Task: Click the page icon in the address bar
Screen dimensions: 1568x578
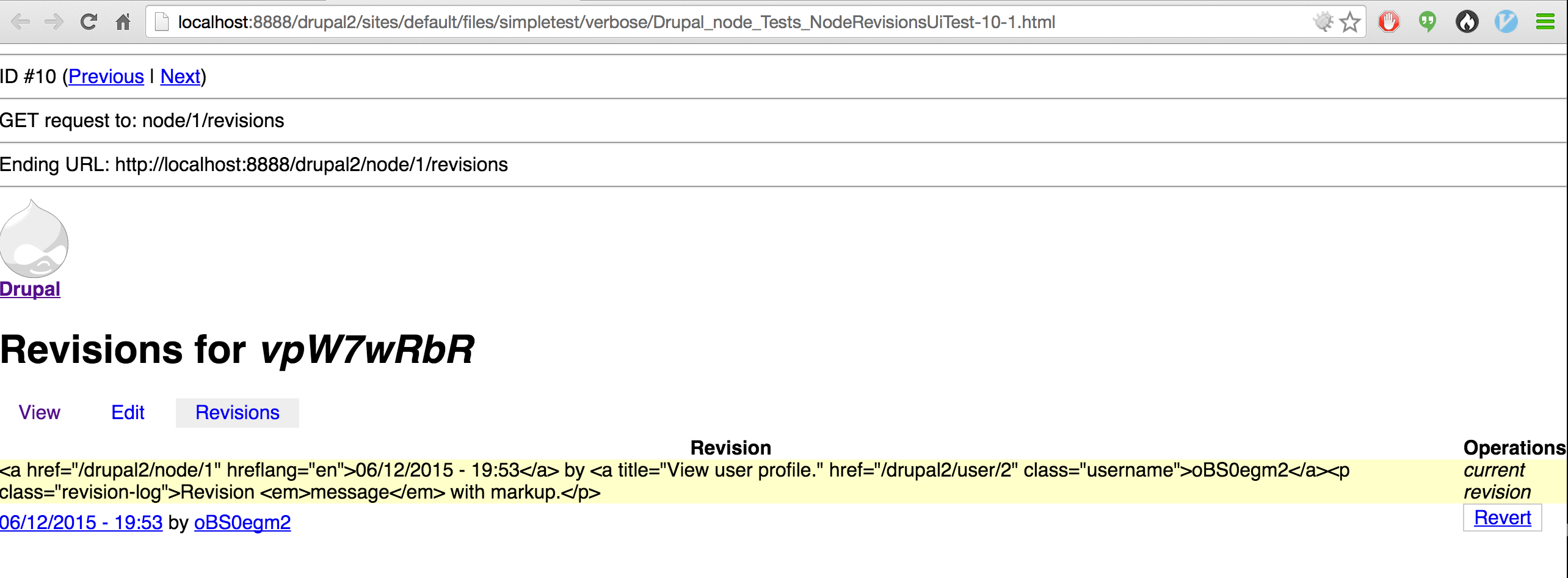Action: coord(161,22)
